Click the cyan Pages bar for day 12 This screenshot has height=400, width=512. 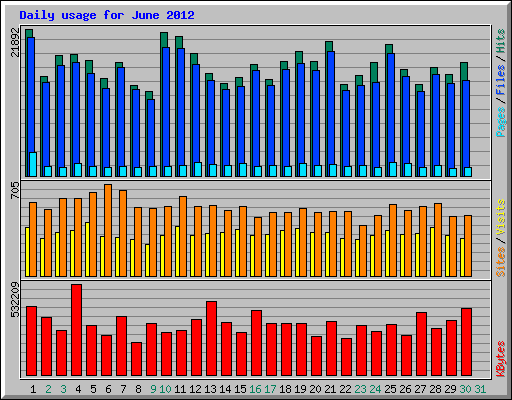tap(198, 169)
